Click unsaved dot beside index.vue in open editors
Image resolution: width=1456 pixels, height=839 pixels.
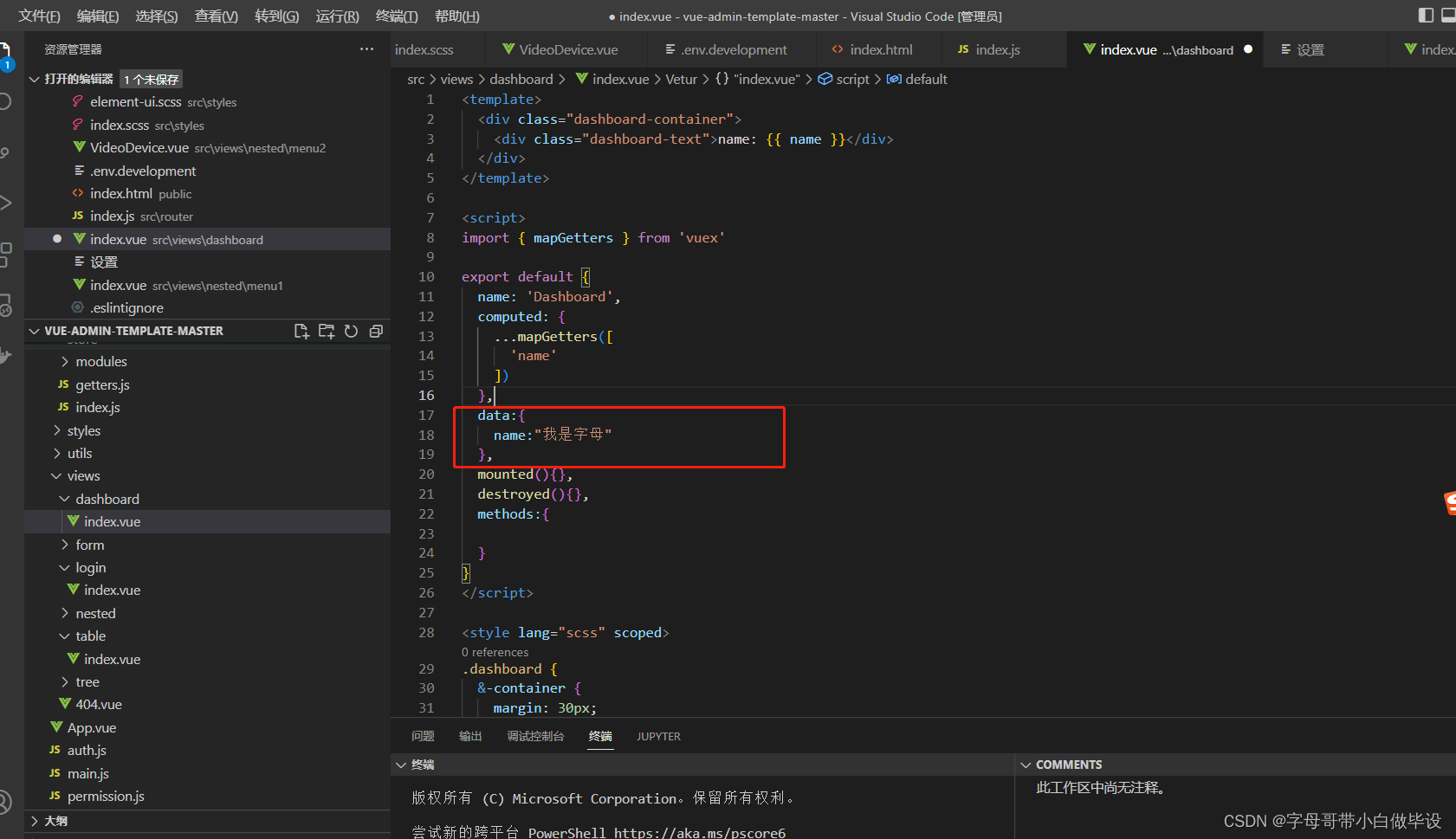[x=57, y=239]
